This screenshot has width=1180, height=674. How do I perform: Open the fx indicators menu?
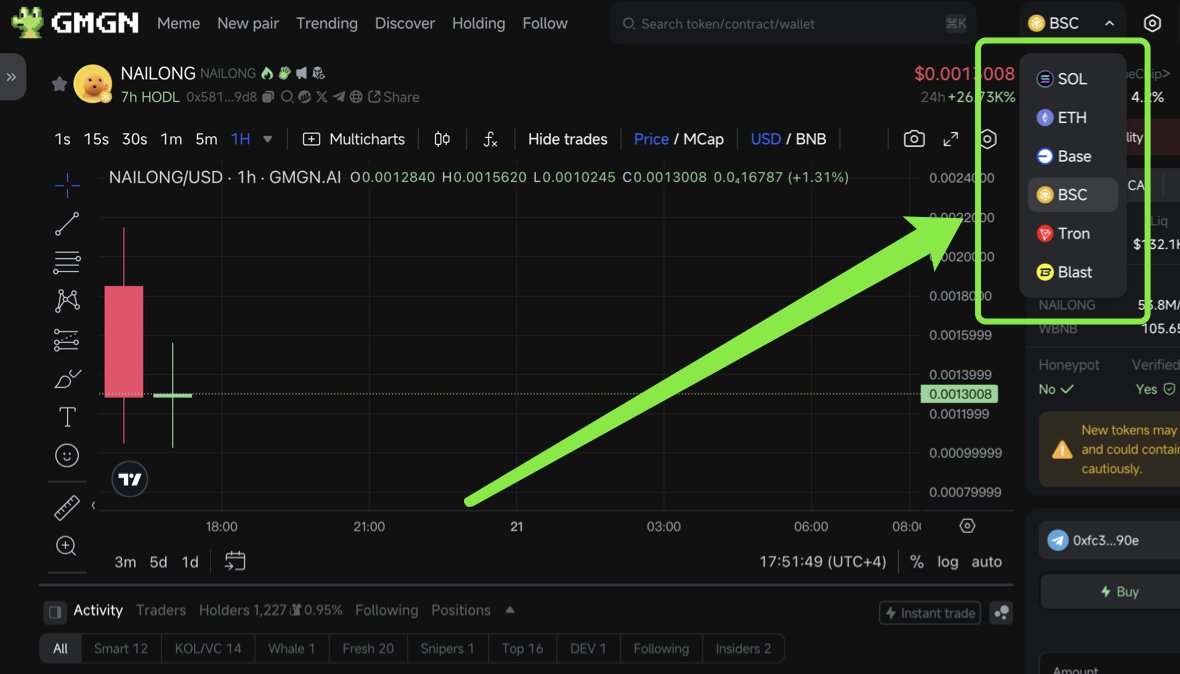click(490, 139)
